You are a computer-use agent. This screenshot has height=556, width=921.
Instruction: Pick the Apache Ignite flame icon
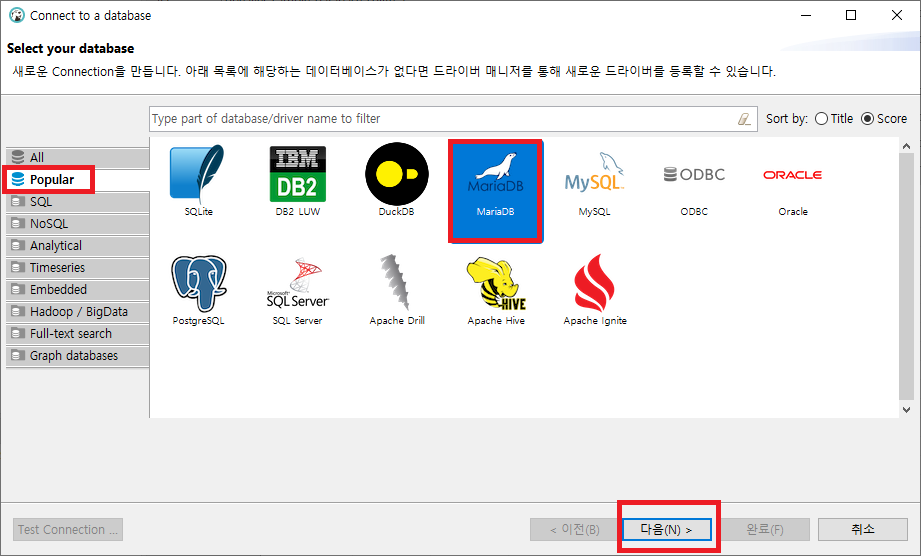[594, 282]
